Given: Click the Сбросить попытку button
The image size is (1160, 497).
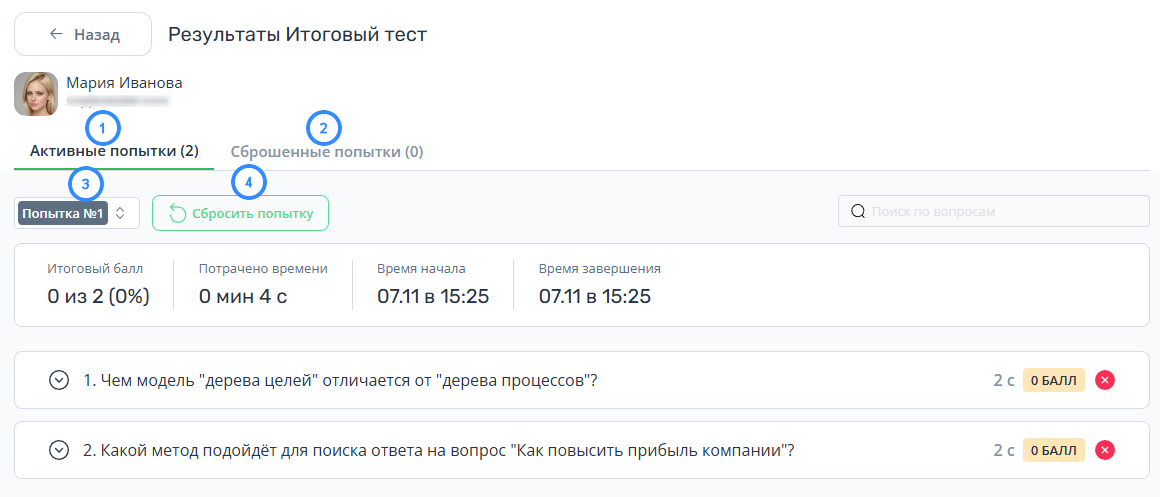Looking at the screenshot, I should click(240, 214).
